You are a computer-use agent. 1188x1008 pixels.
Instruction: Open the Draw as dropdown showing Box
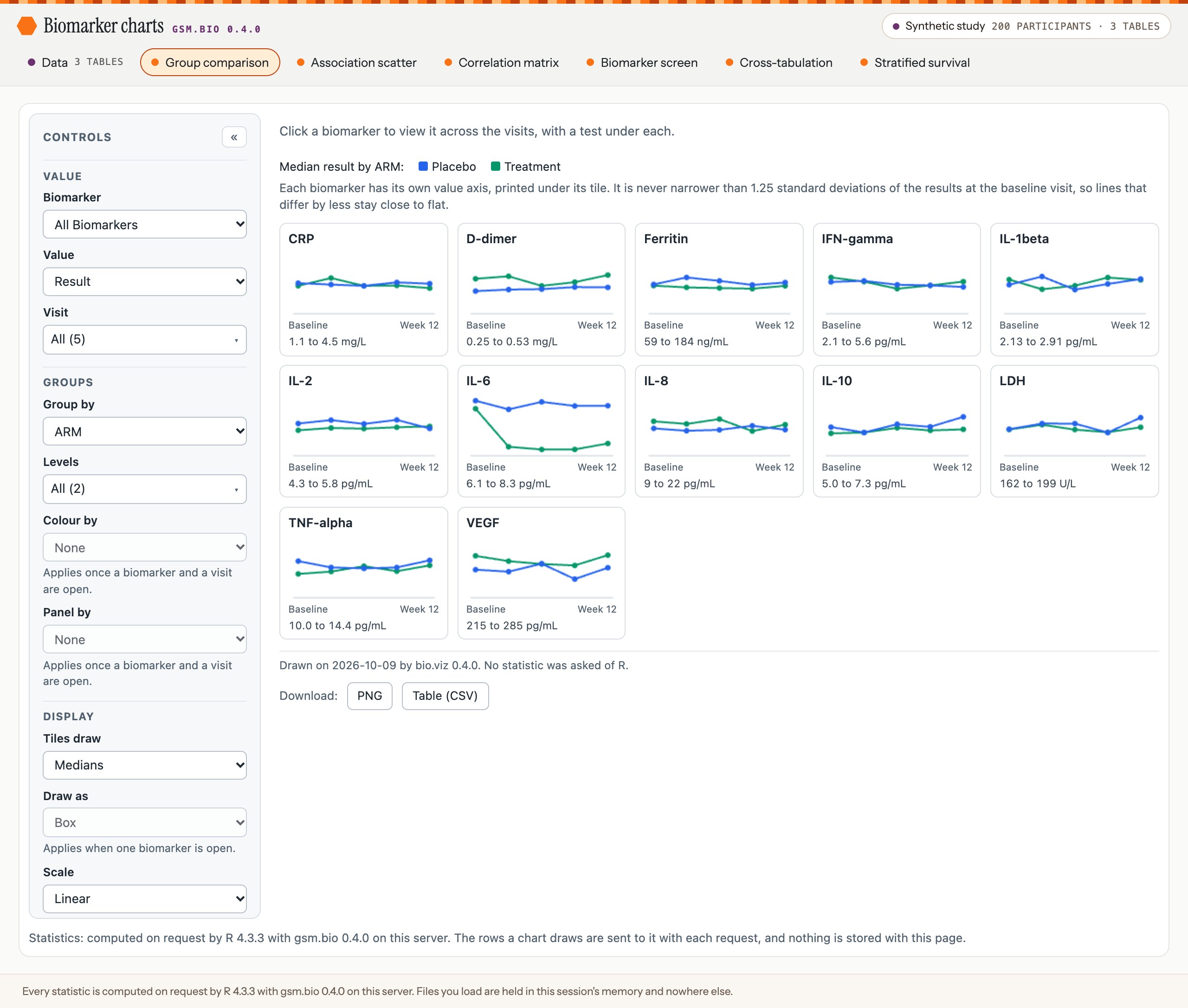[145, 822]
